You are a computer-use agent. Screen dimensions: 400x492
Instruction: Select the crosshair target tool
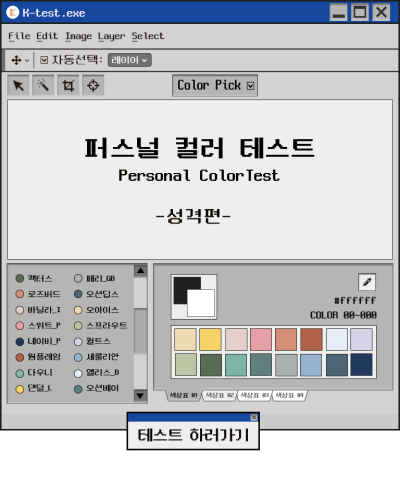point(93,86)
